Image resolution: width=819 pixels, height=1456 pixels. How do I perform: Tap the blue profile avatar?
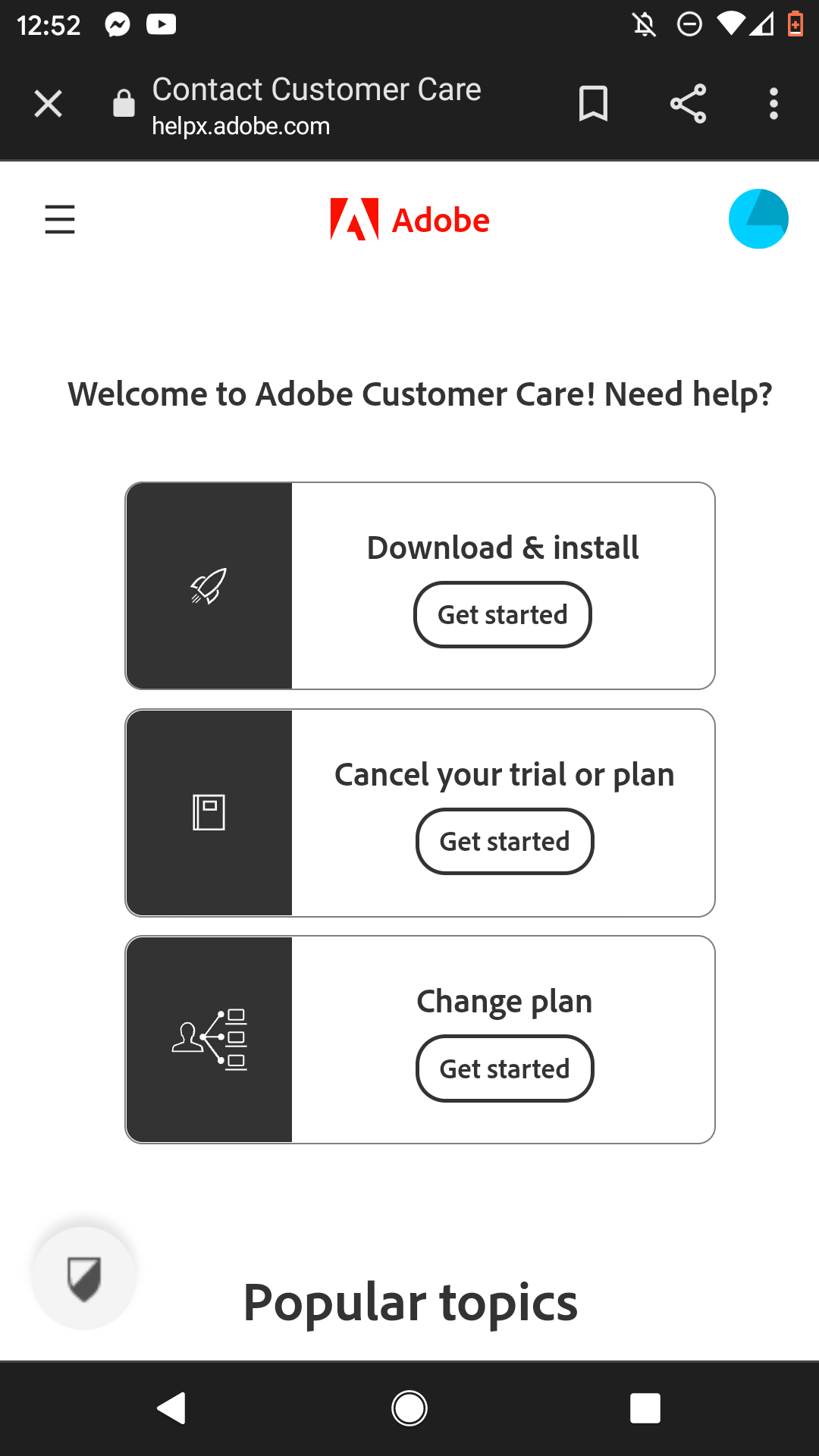pos(758,218)
